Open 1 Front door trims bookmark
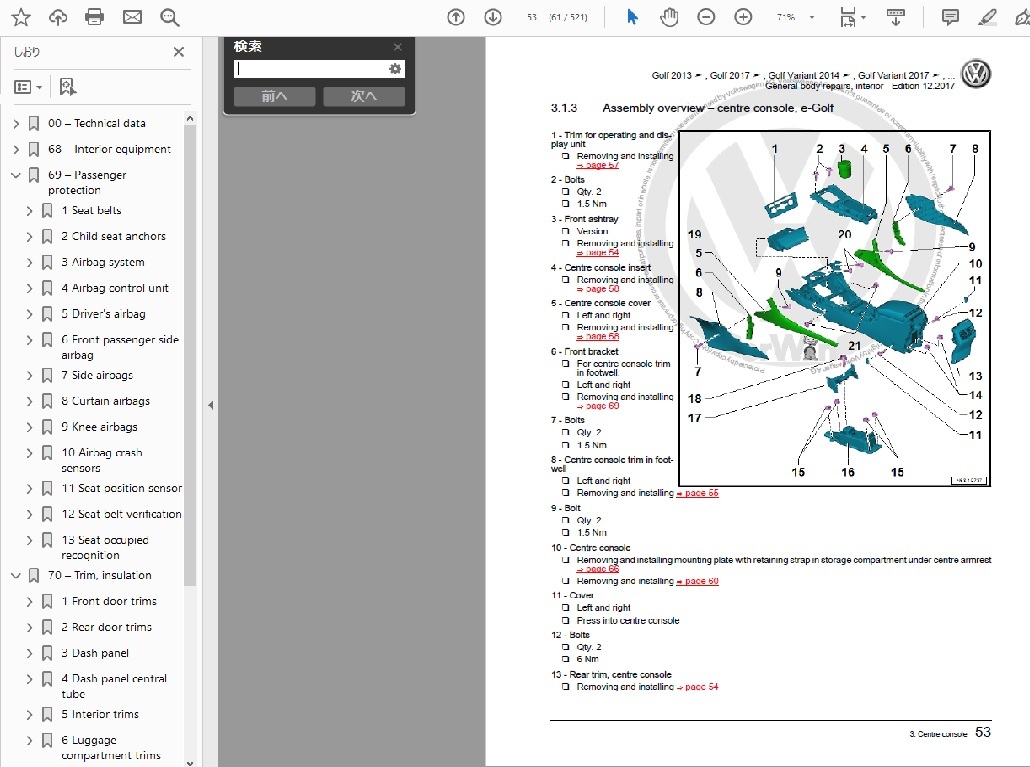This screenshot has width=1030, height=767. click(109, 602)
